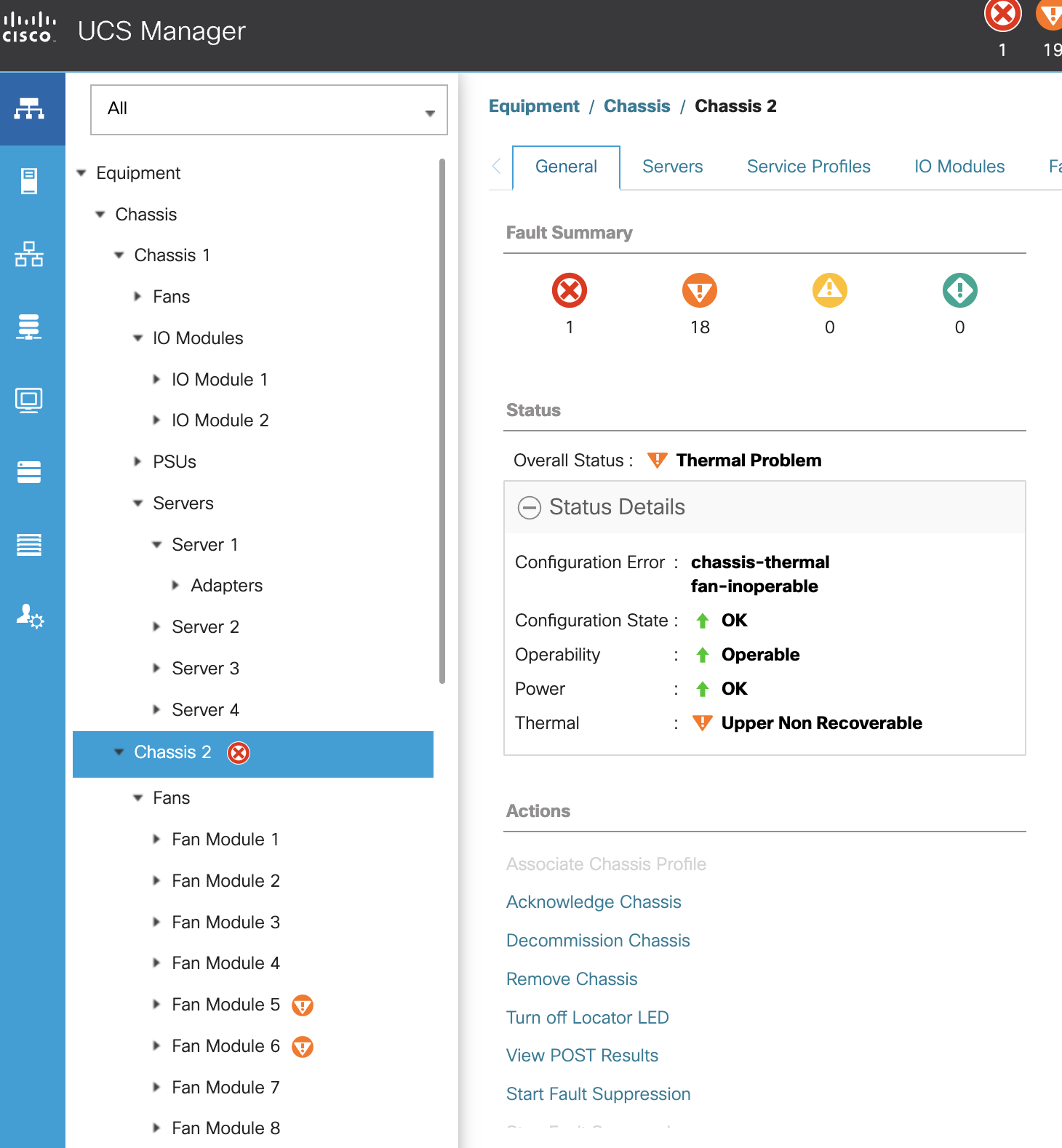The width and height of the screenshot is (1062, 1148).
Task: Click the tab-scroll left arrow
Action: tap(497, 167)
